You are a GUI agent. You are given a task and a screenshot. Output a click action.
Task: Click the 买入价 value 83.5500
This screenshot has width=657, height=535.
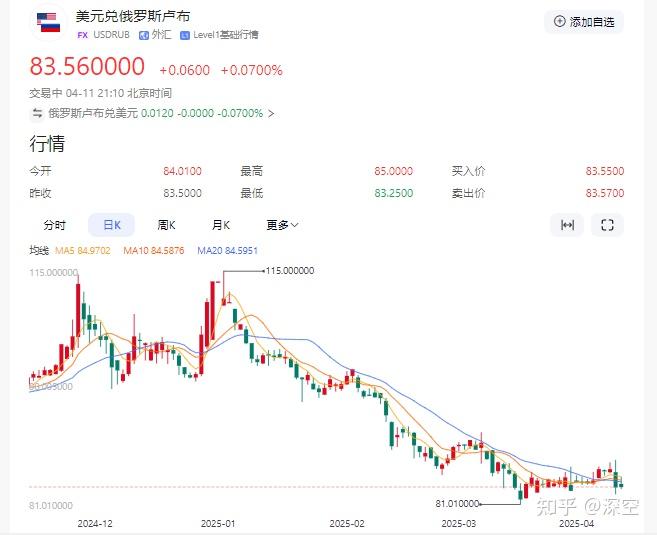click(605, 171)
